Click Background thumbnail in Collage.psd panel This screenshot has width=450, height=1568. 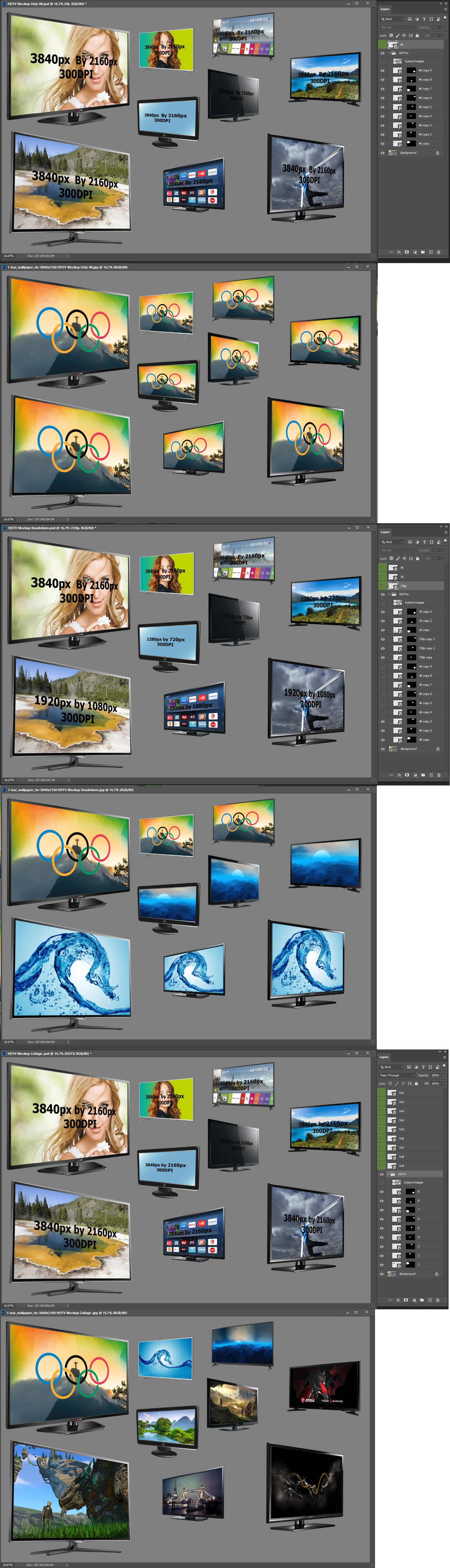pos(393,1273)
